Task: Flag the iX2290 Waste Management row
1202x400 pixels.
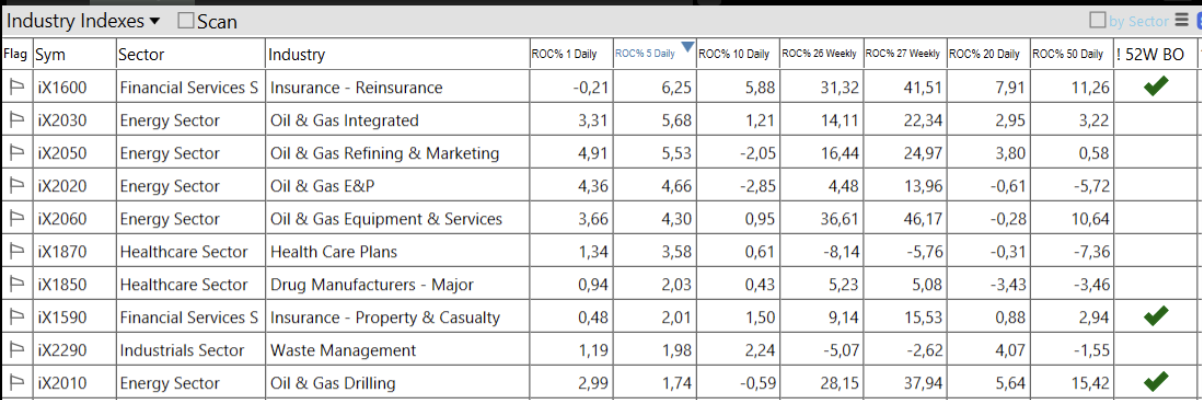Action: point(16,351)
